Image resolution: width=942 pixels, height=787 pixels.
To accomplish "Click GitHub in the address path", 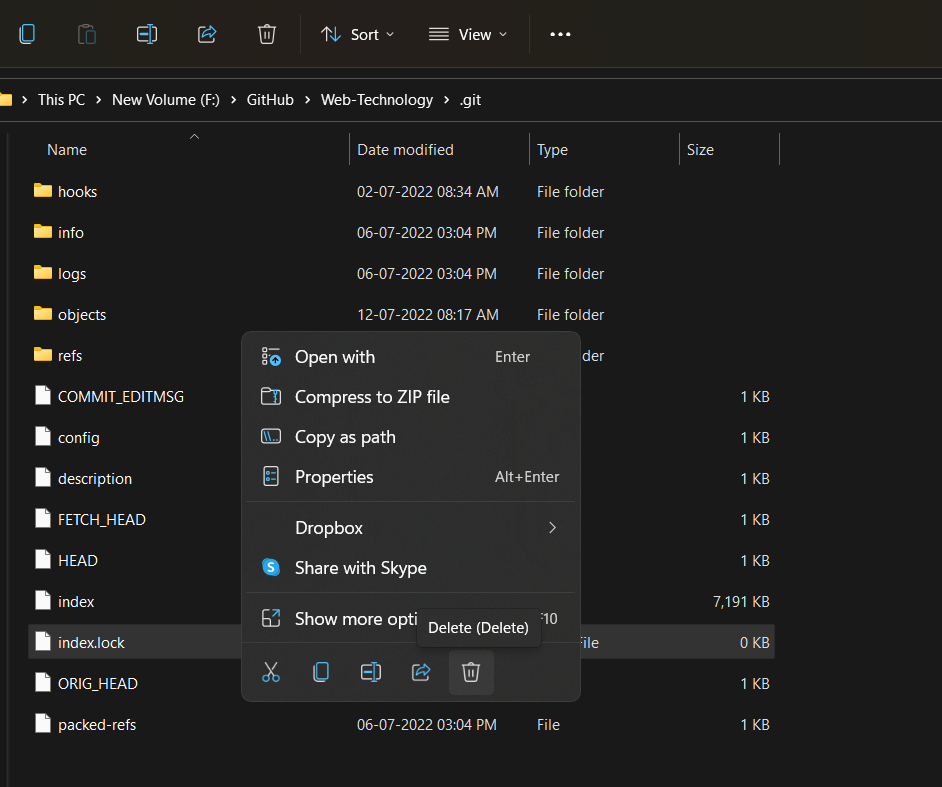I will tap(271, 100).
